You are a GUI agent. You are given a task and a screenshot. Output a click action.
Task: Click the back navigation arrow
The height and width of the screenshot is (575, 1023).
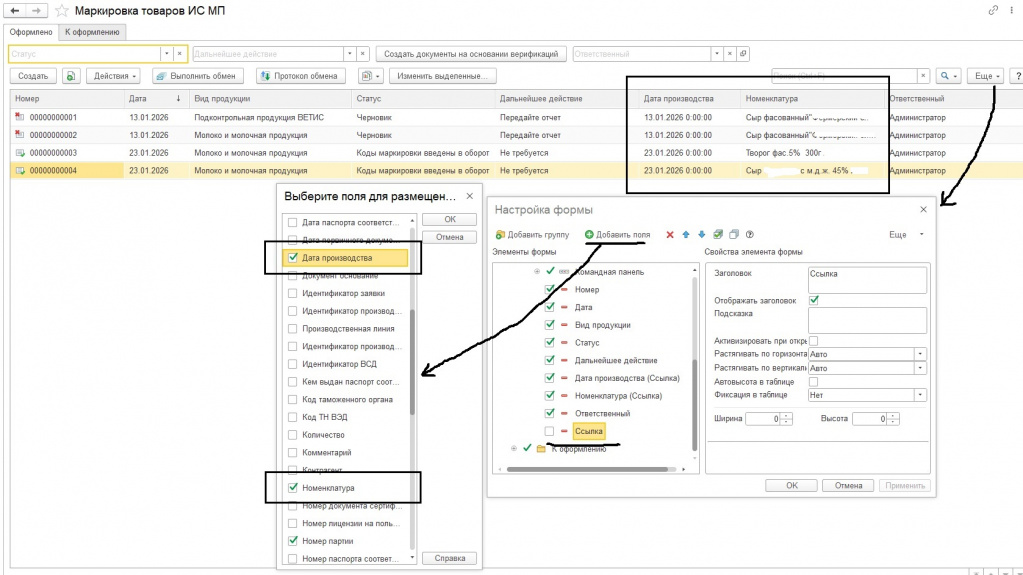coord(14,10)
